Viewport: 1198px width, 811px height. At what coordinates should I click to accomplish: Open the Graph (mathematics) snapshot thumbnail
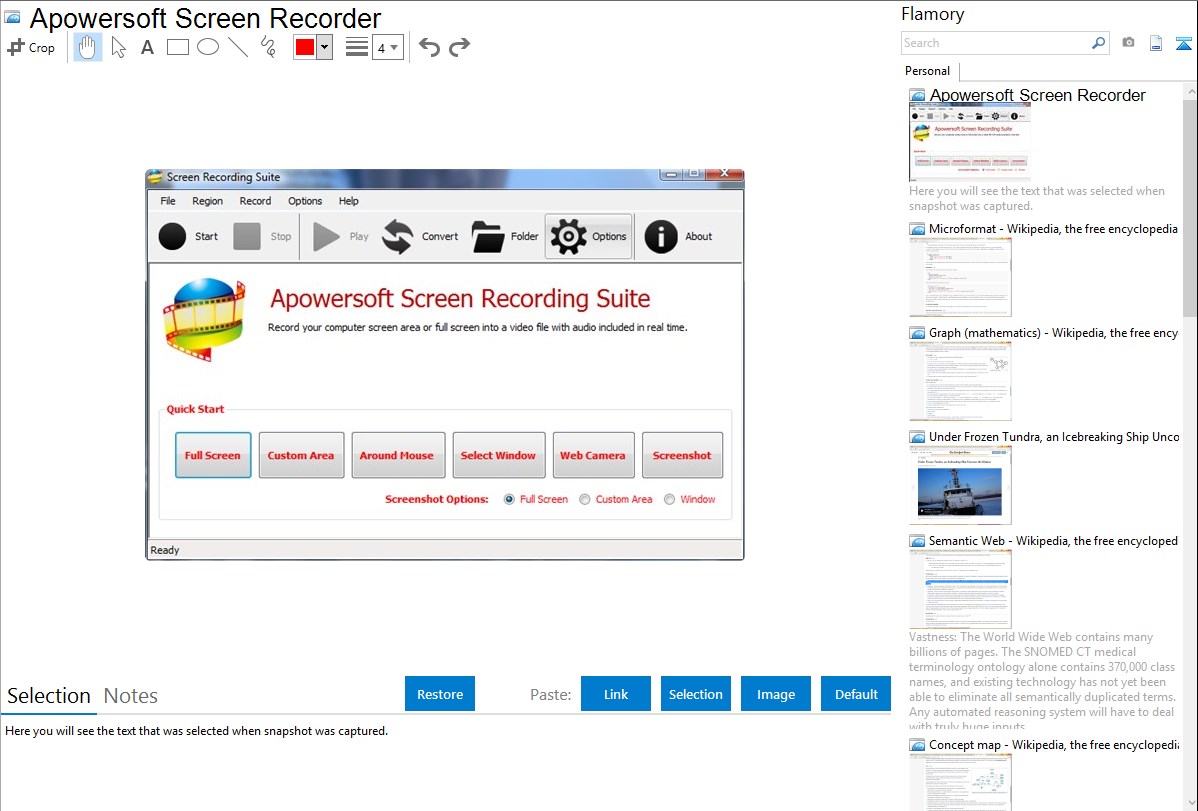[x=960, y=381]
